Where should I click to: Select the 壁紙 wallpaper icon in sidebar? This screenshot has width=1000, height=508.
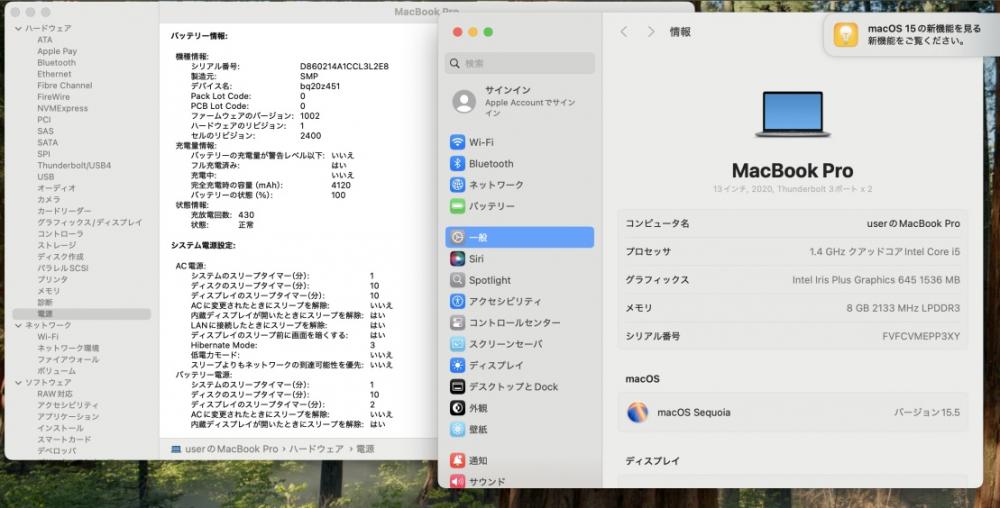pos(457,430)
